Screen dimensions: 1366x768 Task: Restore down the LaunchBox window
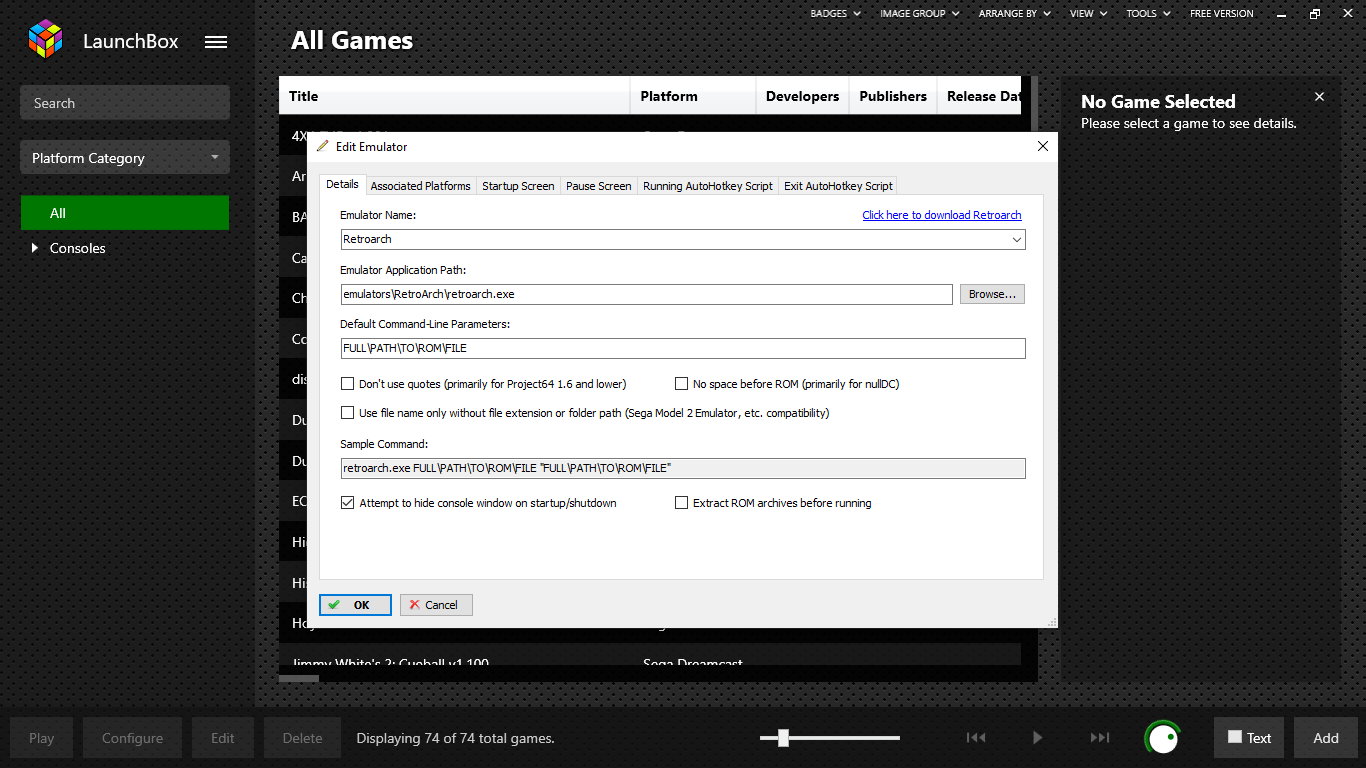tap(1315, 14)
